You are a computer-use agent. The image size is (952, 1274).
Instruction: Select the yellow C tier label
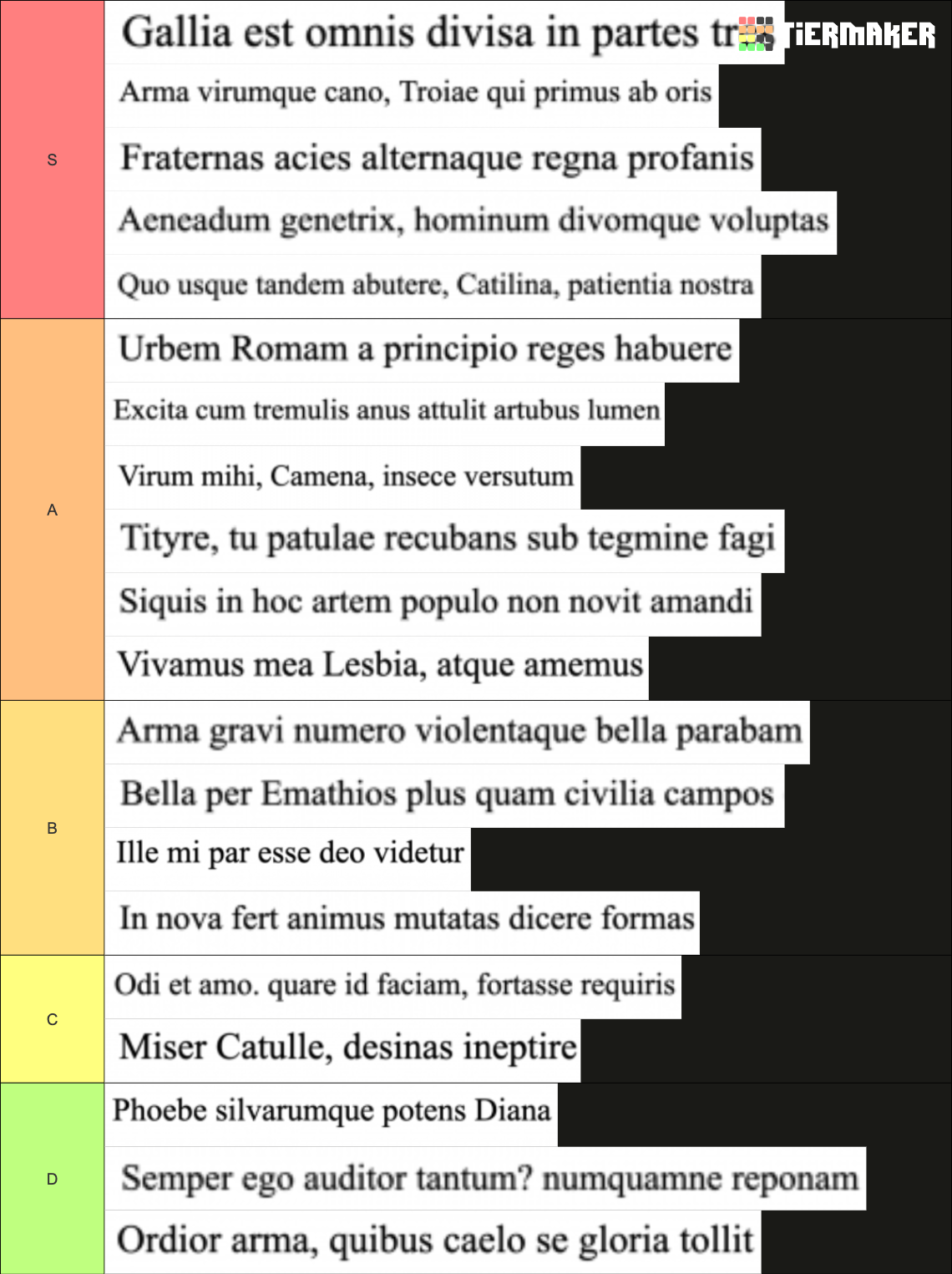(53, 1019)
